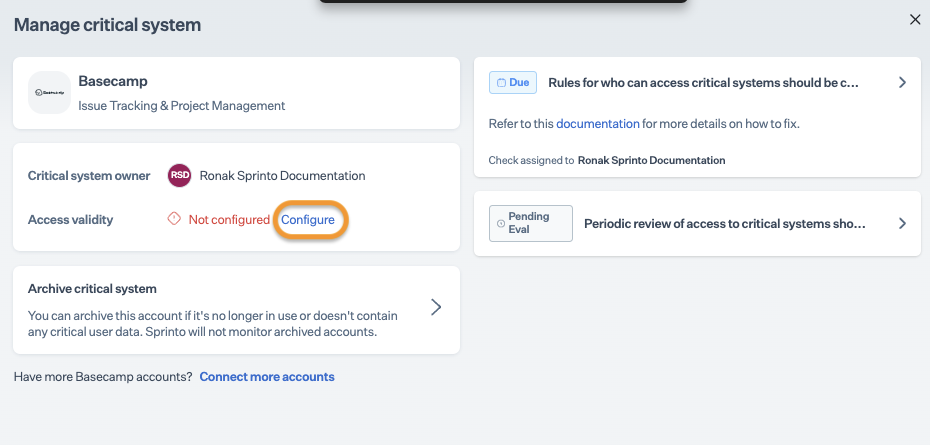
Task: Click the Basecamp system title
Action: [x=113, y=81]
